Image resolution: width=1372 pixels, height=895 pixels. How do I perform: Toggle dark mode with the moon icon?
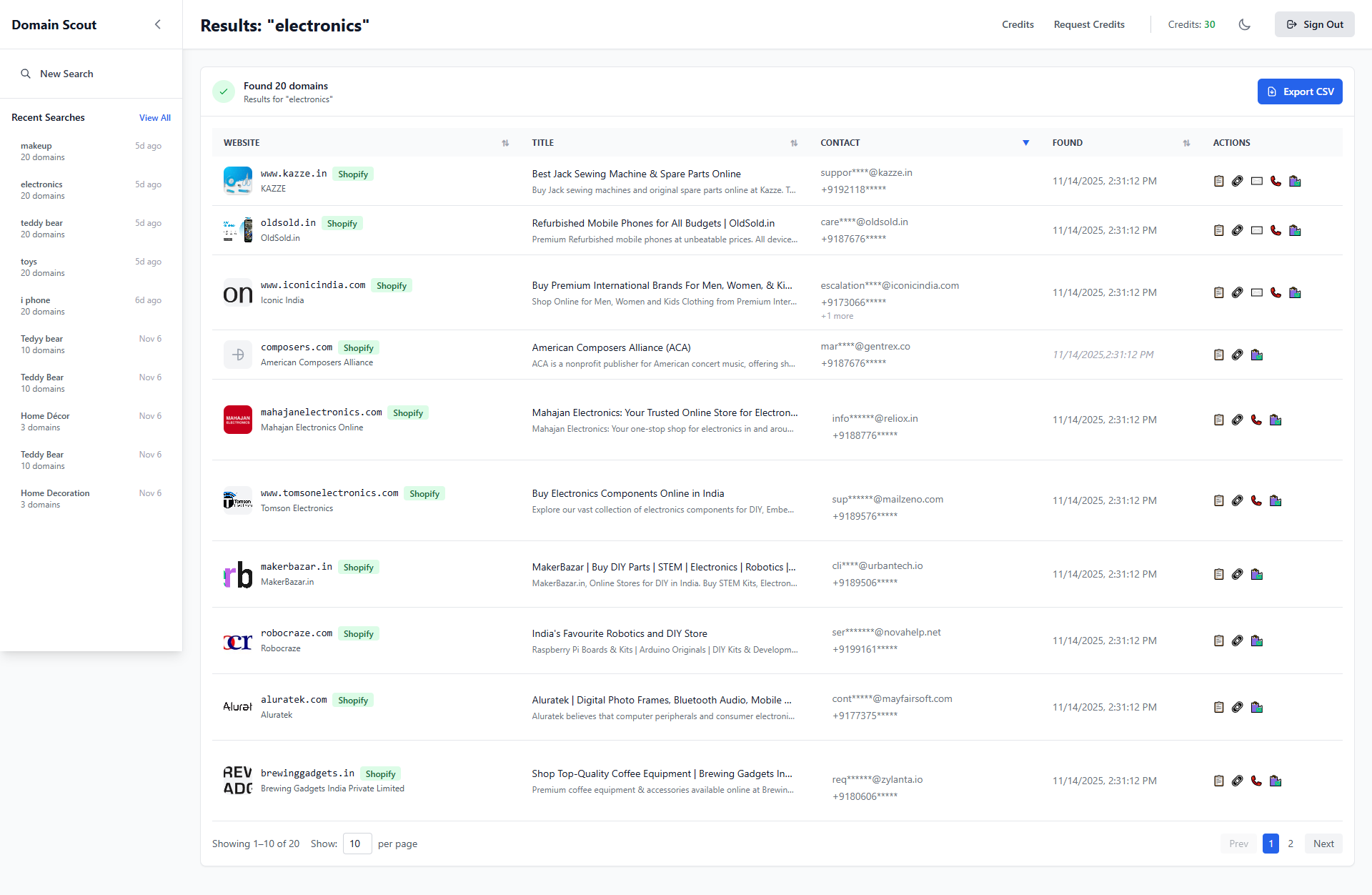[1244, 24]
